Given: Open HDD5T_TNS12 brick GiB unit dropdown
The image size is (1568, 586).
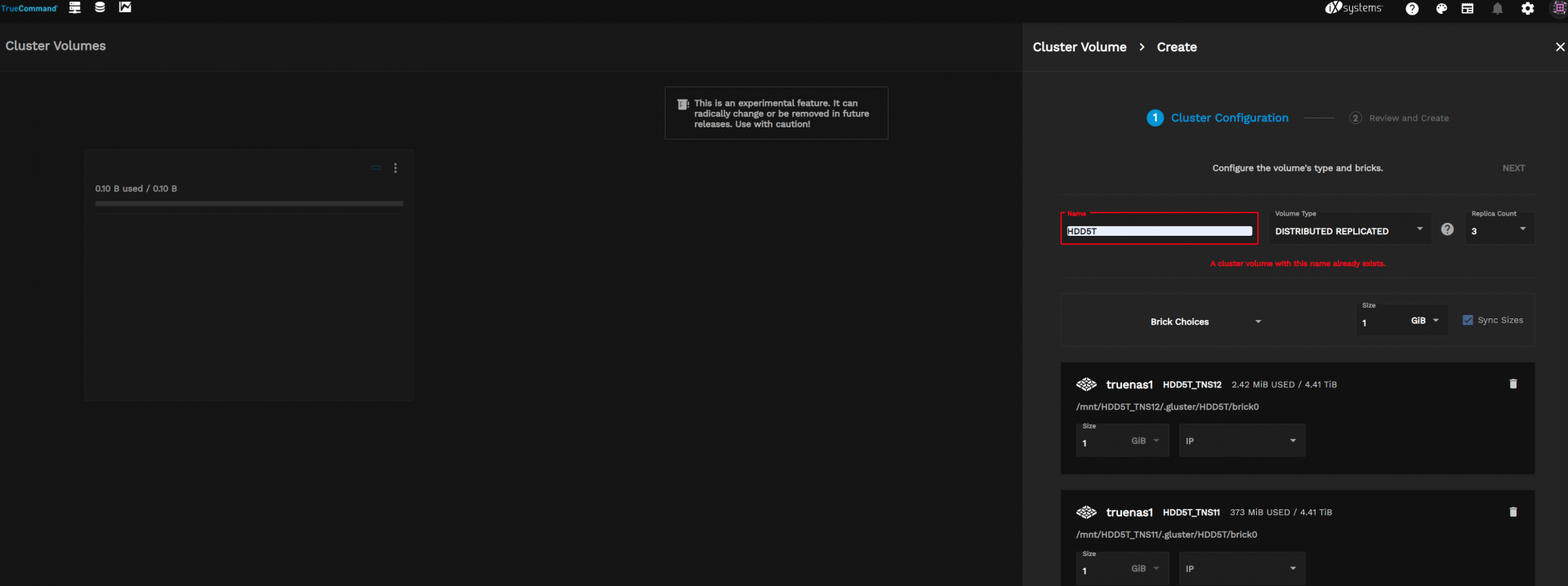Looking at the screenshot, I should pyautogui.click(x=1145, y=441).
